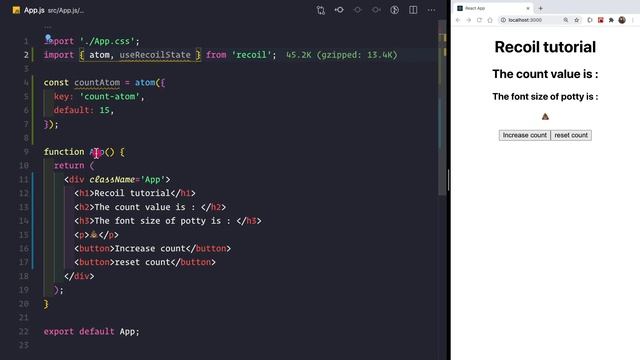Click the reset count button code line
Viewport: 640px width, 360px height.
pyautogui.click(x=145, y=262)
